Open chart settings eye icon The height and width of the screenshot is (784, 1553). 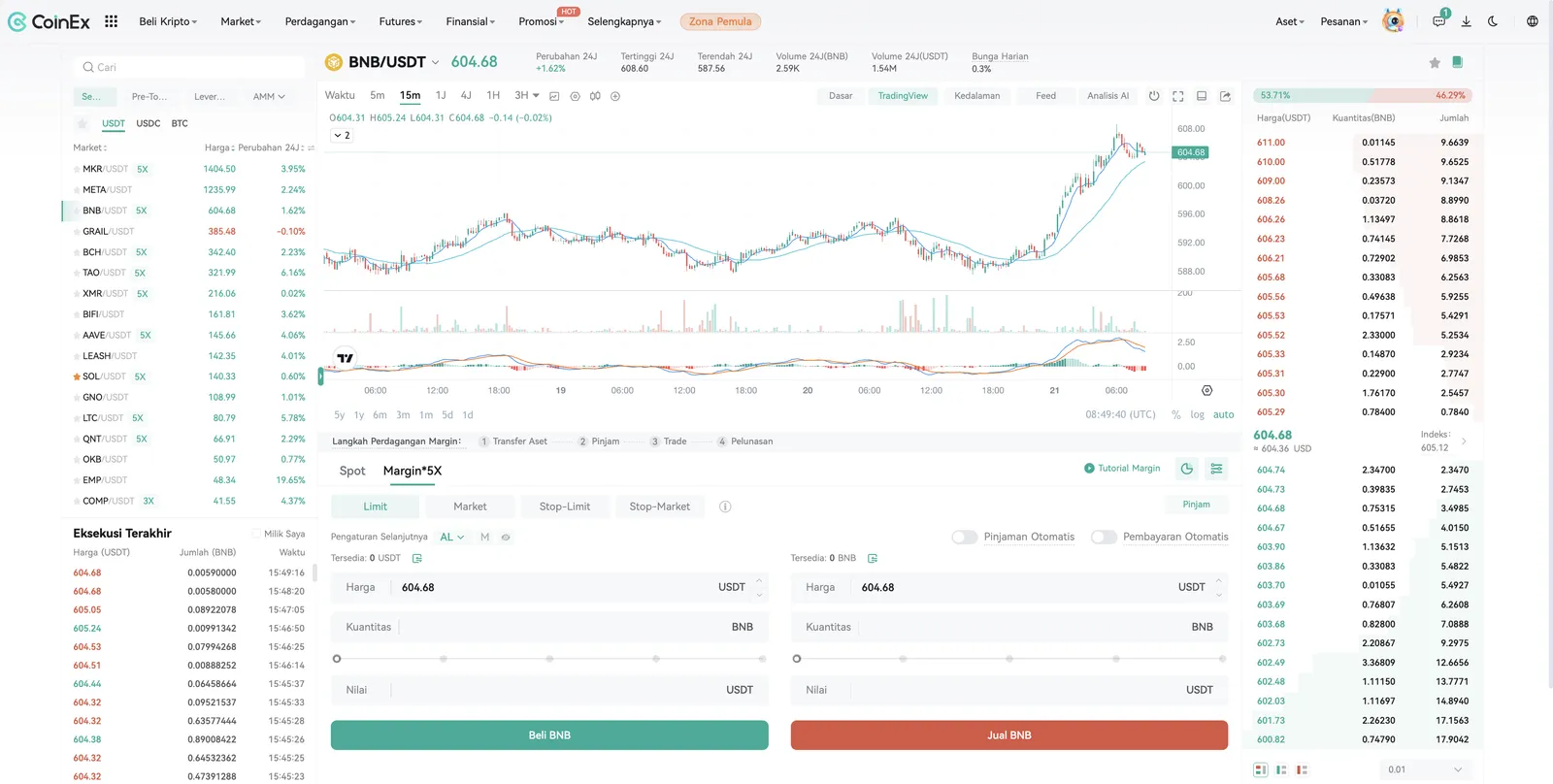pos(575,96)
